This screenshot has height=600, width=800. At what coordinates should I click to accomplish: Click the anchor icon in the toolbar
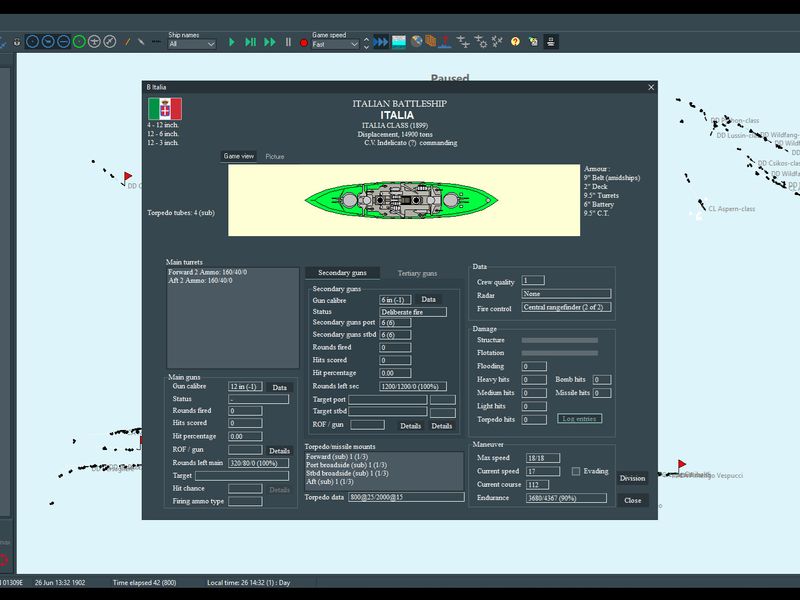17,42
